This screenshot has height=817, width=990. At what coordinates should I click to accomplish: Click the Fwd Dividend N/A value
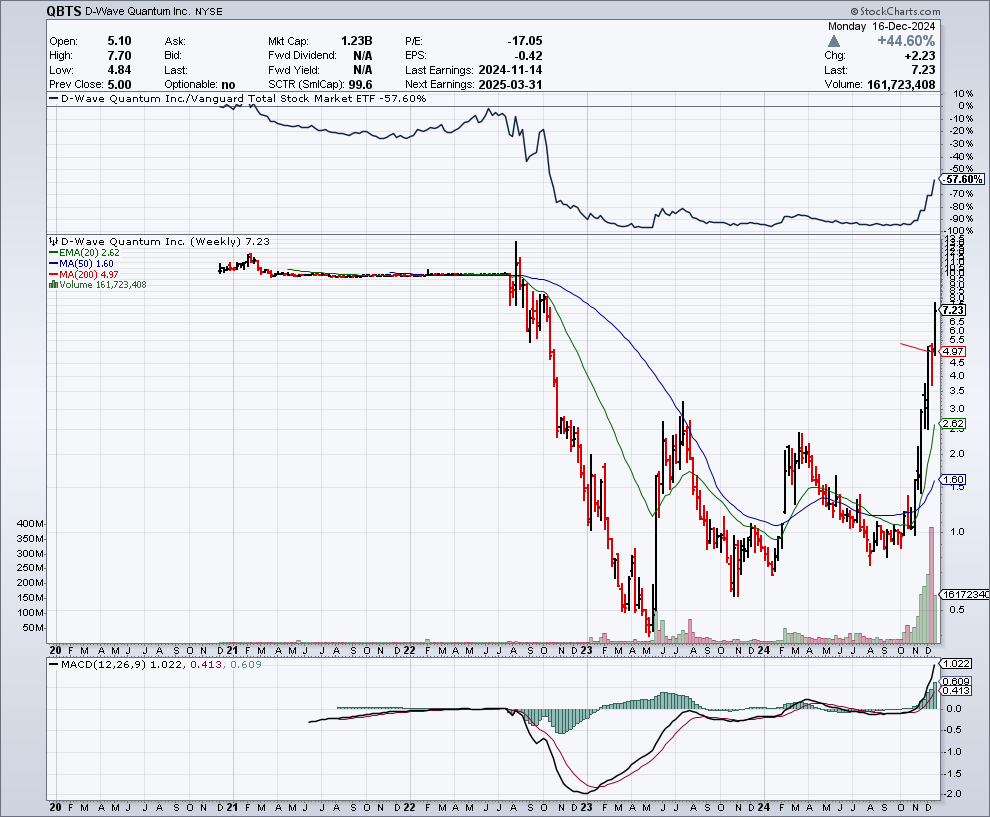point(362,56)
